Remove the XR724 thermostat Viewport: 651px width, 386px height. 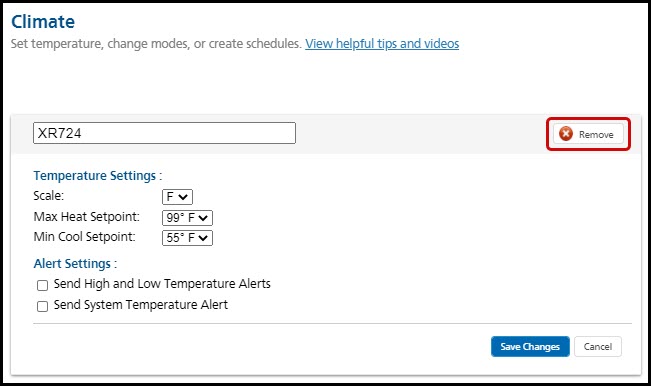[x=588, y=134]
